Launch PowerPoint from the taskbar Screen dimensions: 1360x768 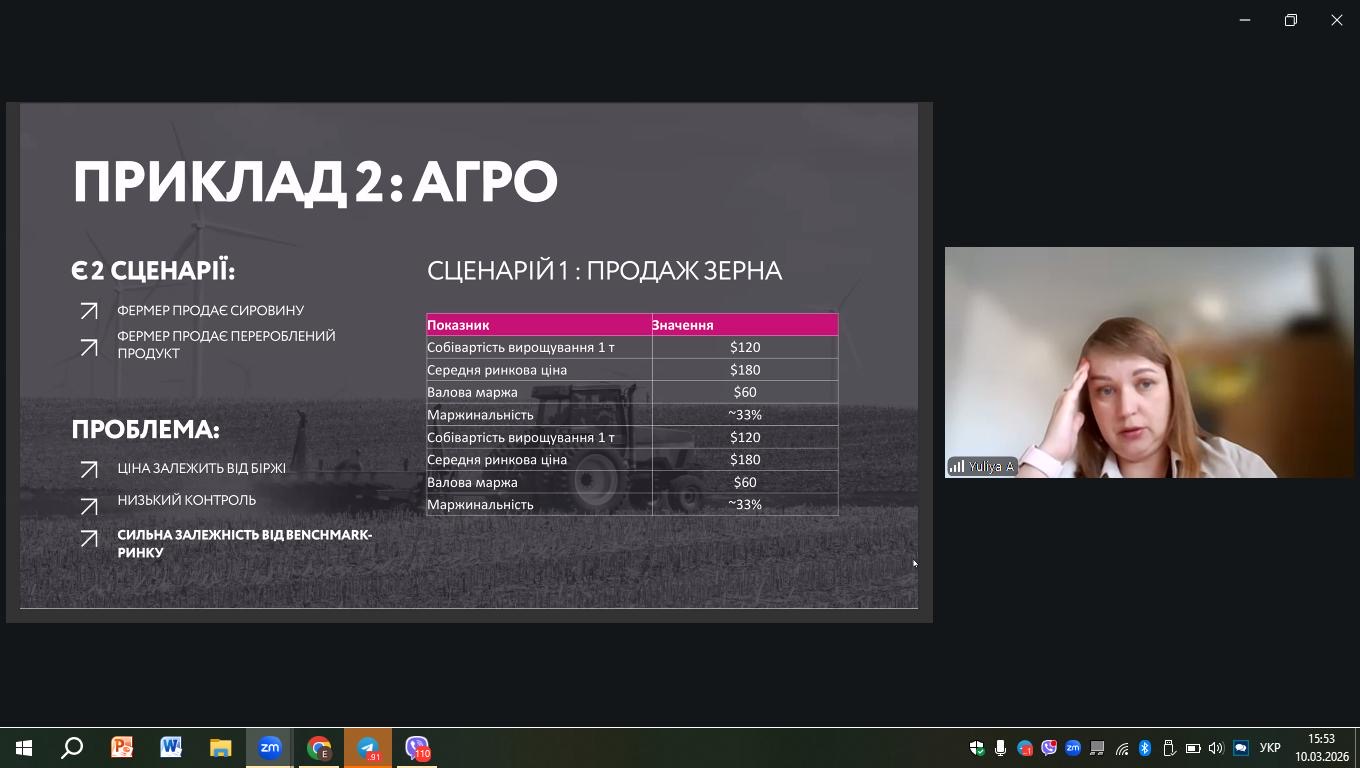click(x=122, y=748)
